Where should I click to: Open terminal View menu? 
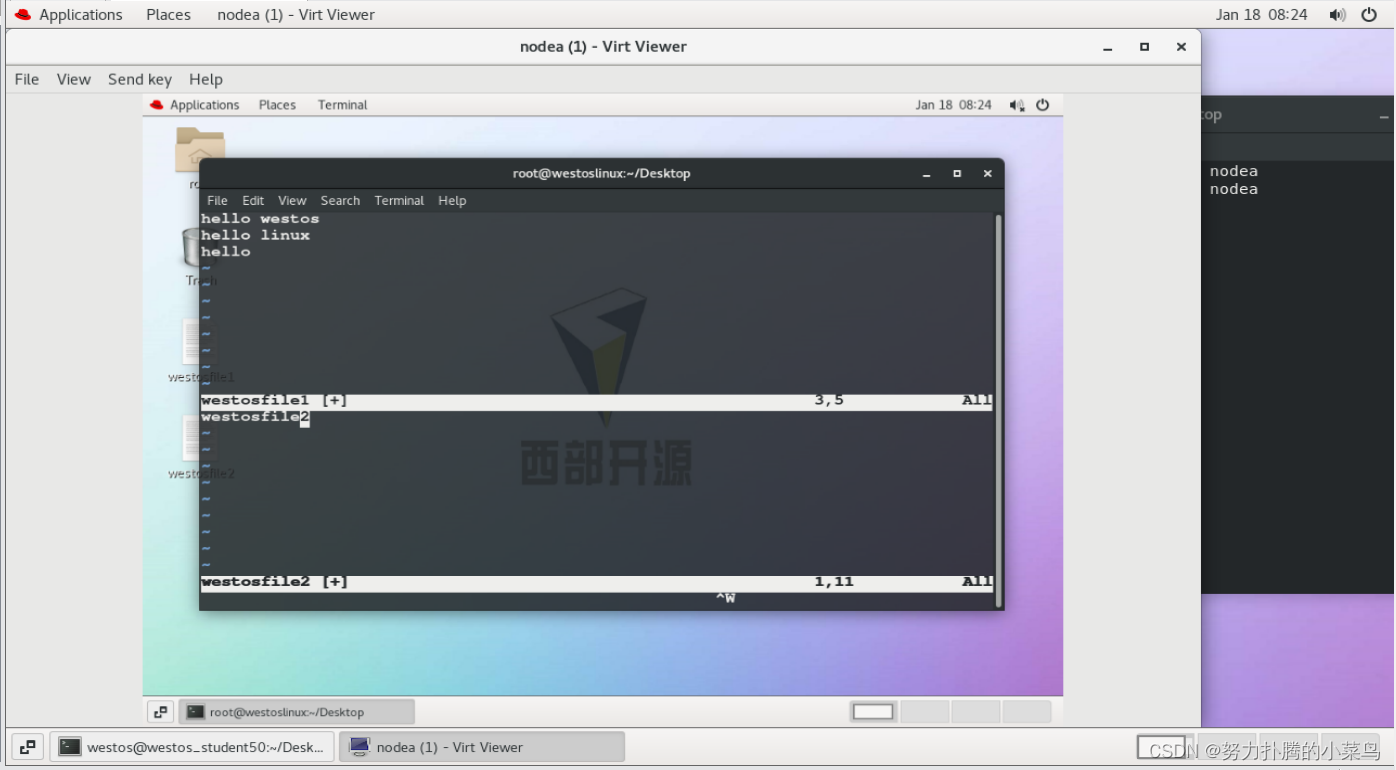pyautogui.click(x=292, y=200)
